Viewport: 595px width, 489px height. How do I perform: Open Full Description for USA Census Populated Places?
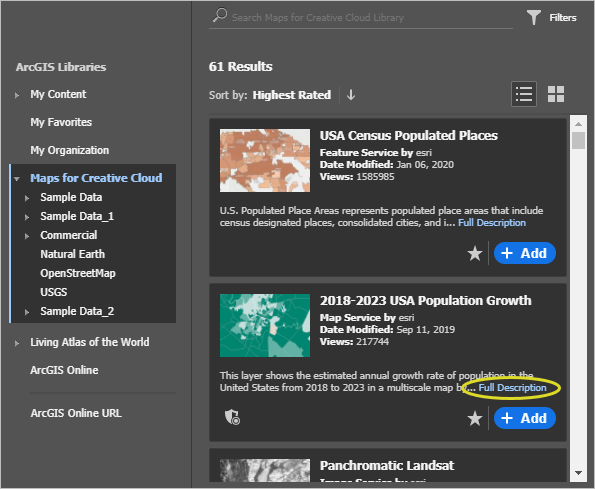492,223
